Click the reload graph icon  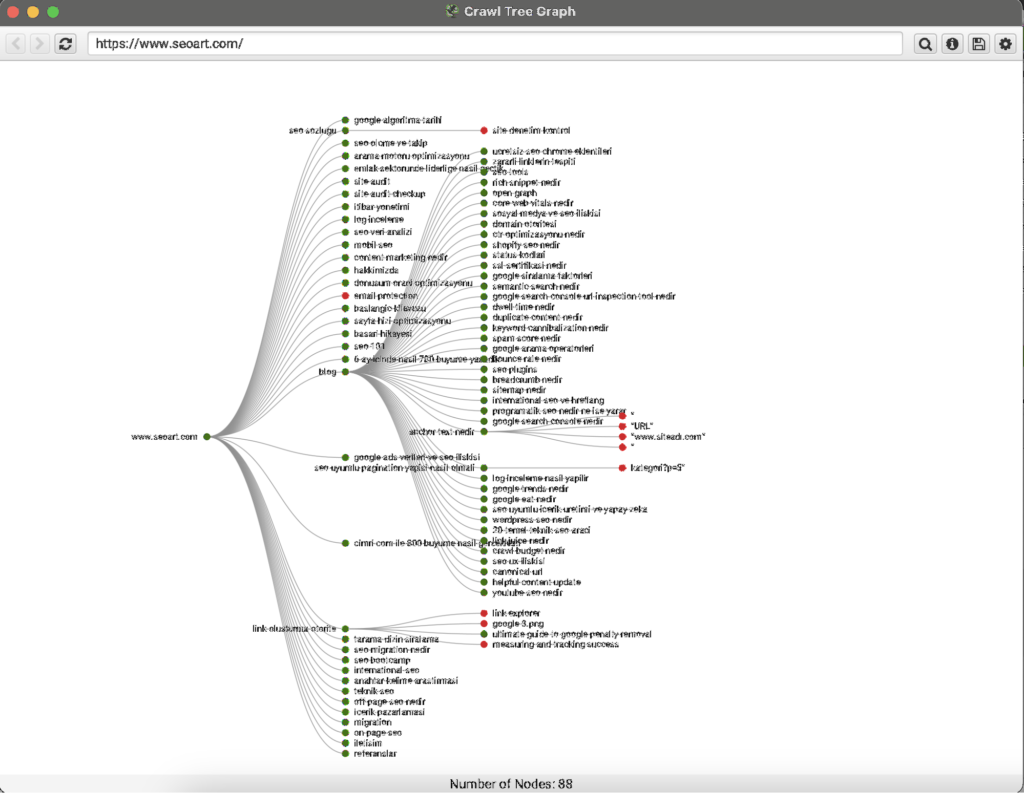click(x=66, y=44)
